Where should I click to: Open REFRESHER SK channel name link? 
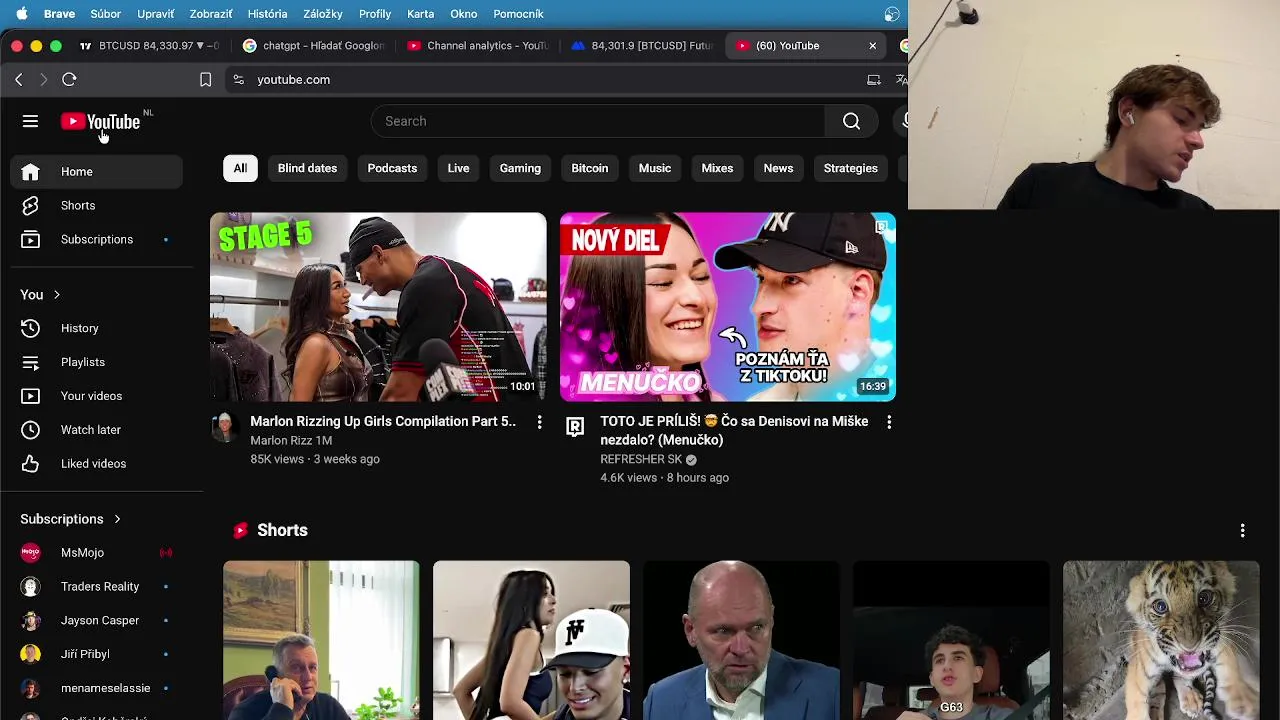click(640, 460)
